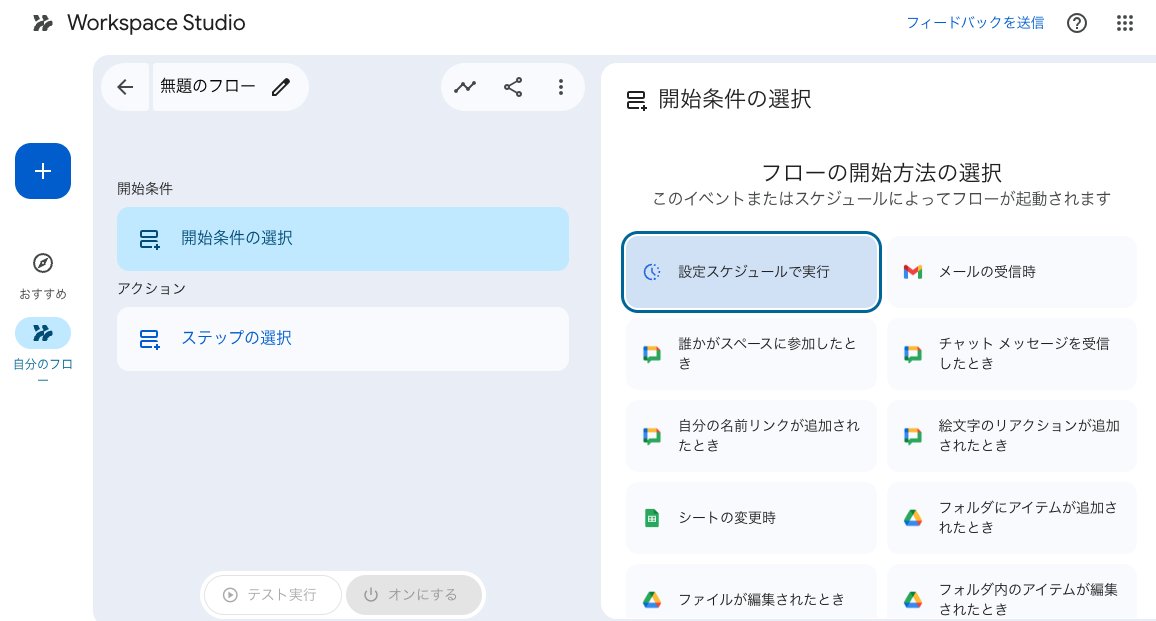
Task: Click Chat icon on チャット メッセージ card
Action: 913,354
